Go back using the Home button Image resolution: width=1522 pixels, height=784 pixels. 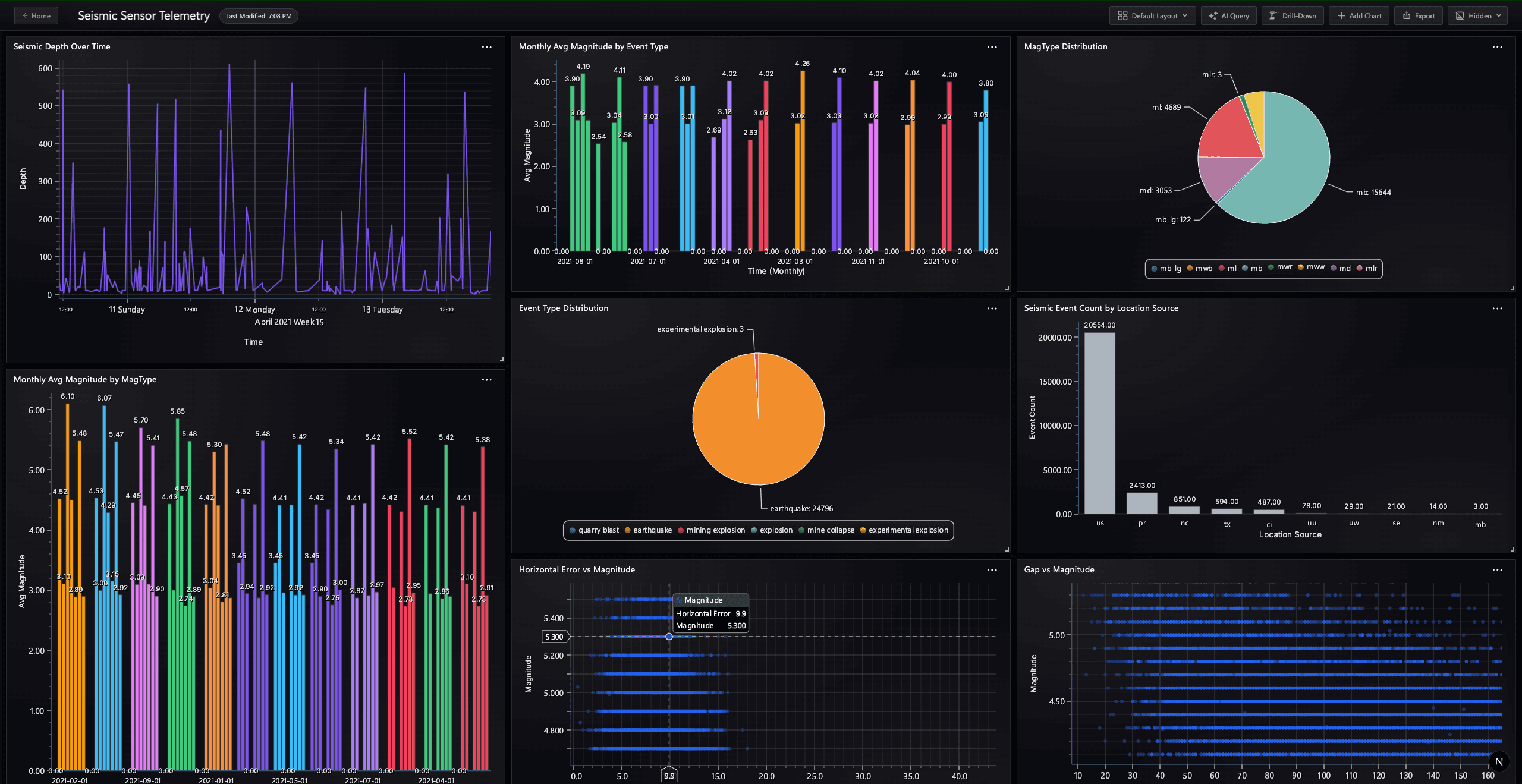pyautogui.click(x=36, y=16)
